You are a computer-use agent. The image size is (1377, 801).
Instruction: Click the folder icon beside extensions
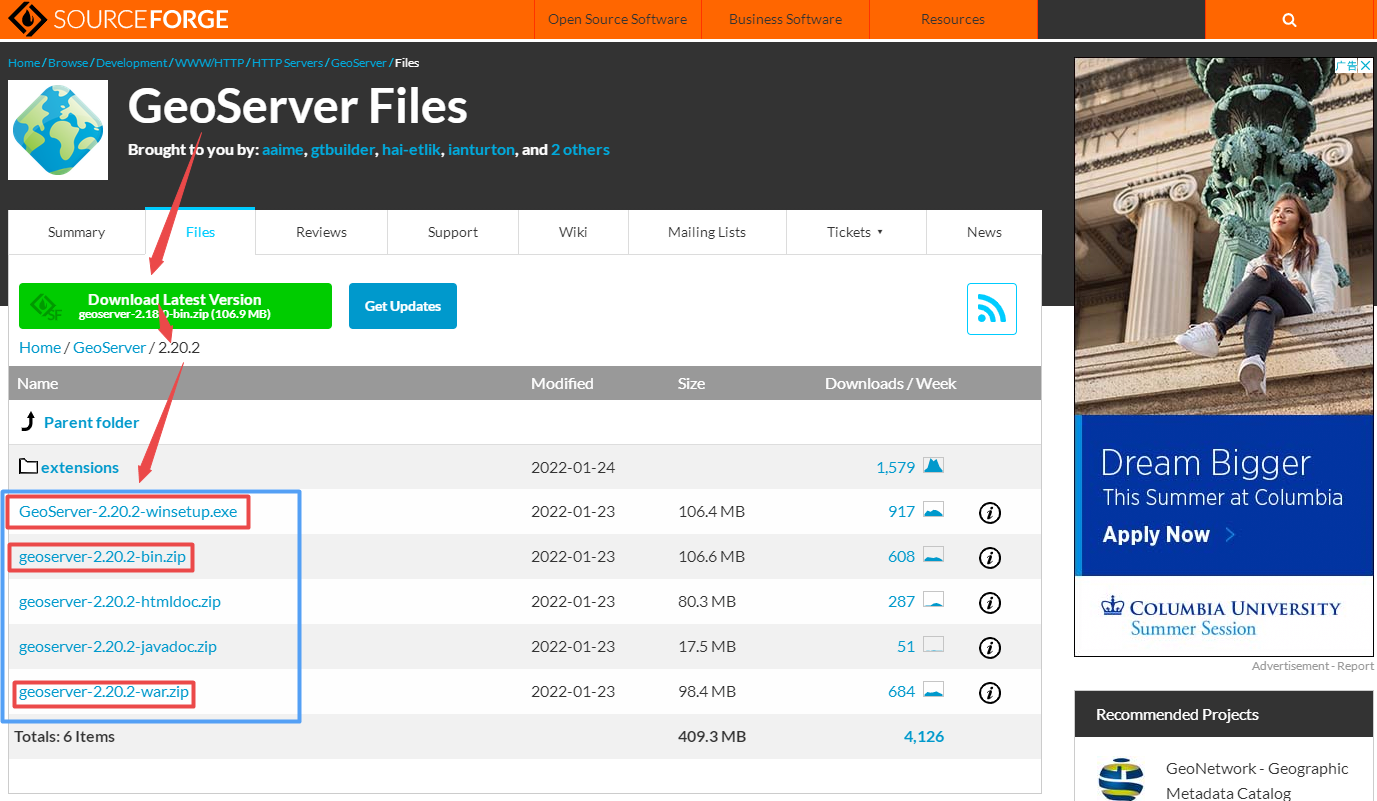26,465
